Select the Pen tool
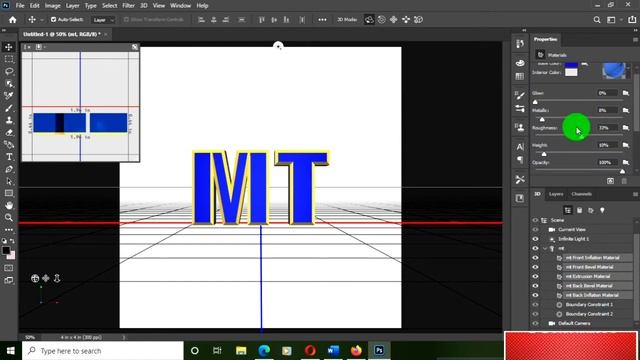Viewport: 640px width, 360px height. [9, 169]
